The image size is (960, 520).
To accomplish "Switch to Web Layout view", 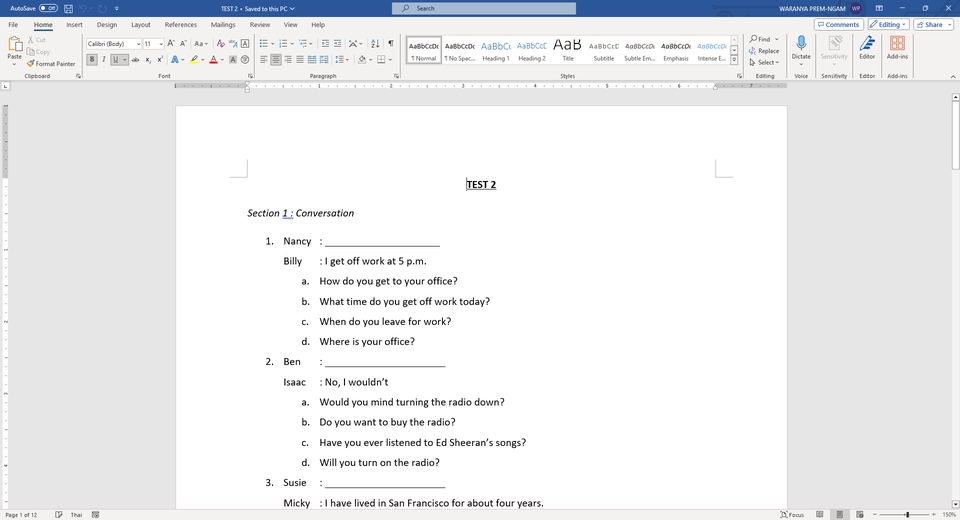I will (860, 514).
